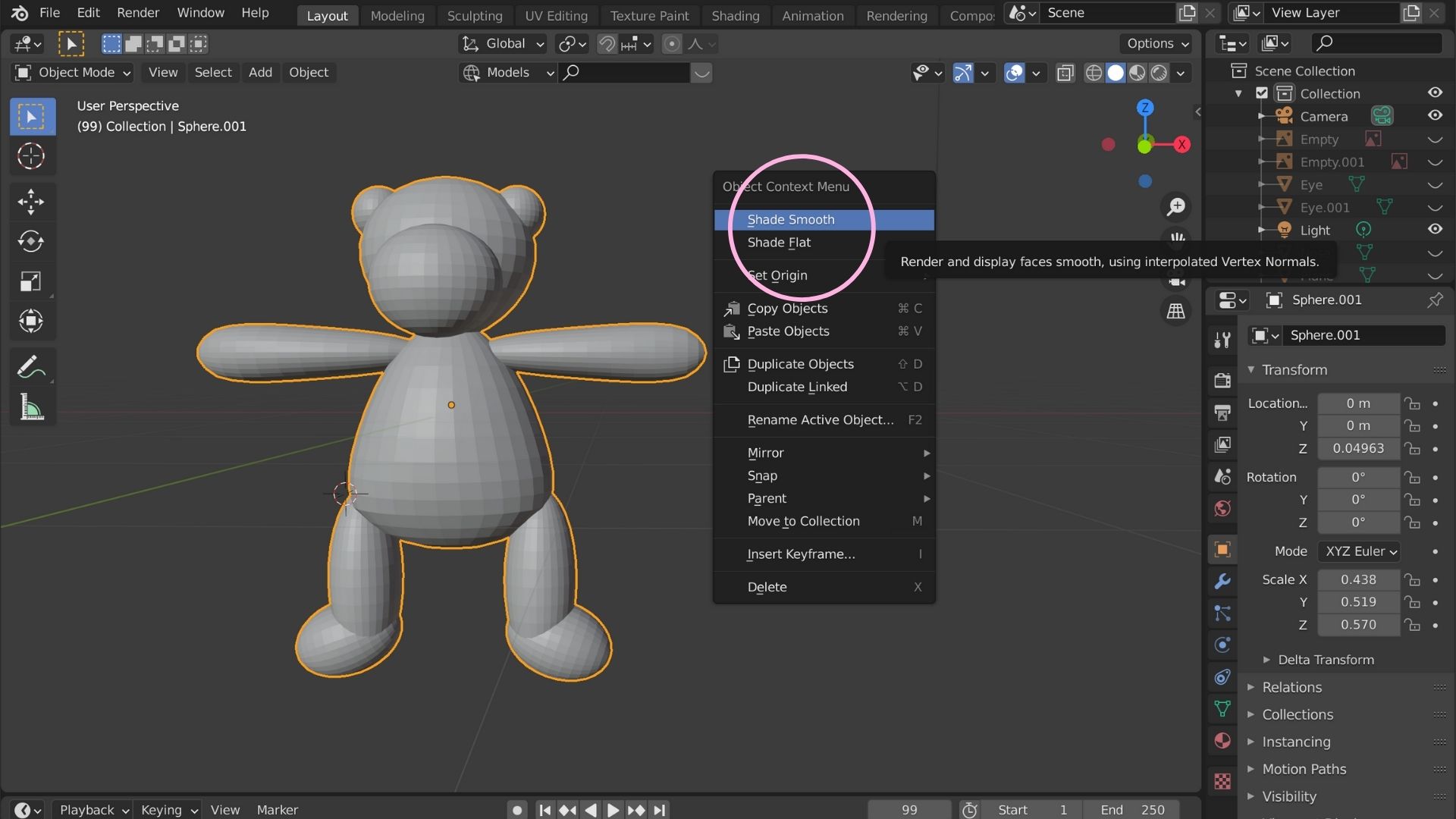This screenshot has height=819, width=1456.
Task: Open the Modifier Properties tab (wrench icon)
Action: point(1222,582)
